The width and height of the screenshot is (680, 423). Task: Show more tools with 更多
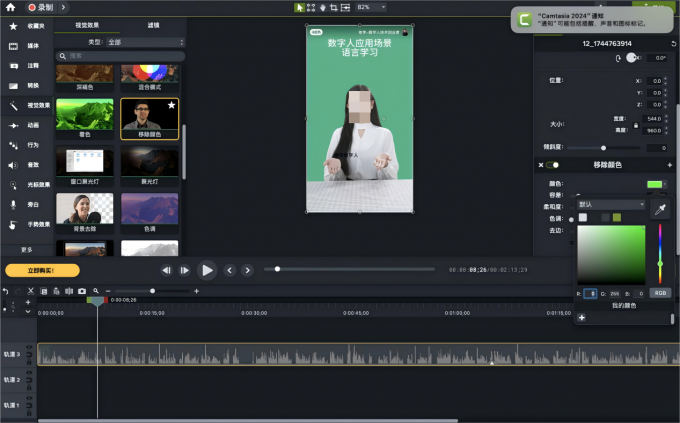pyautogui.click(x=27, y=250)
